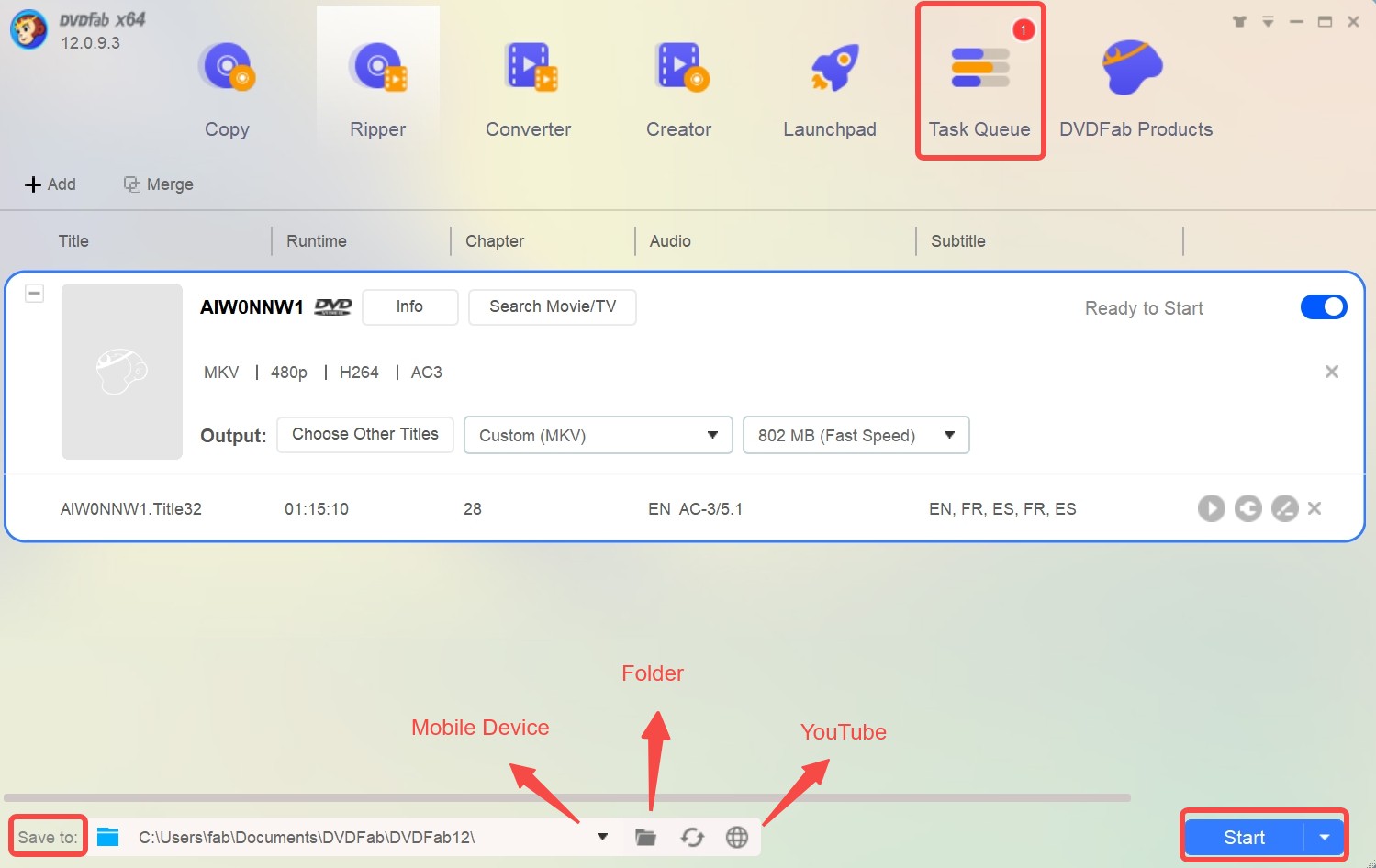Toggle the AIW0NNW1 task enable switch

click(1324, 306)
